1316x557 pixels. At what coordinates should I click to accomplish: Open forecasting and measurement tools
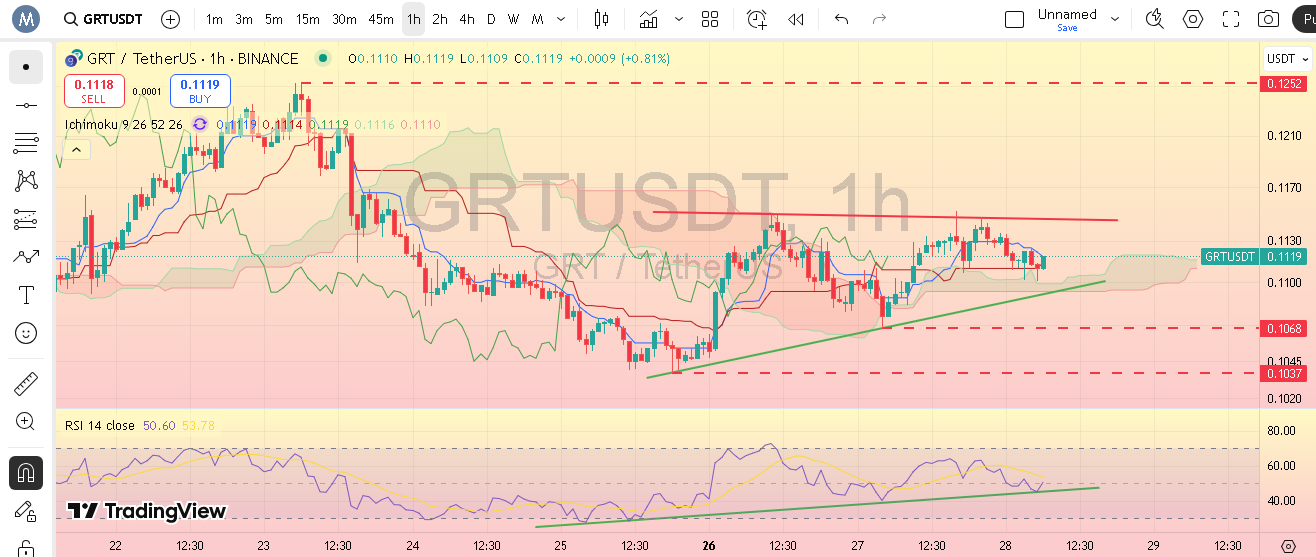coord(26,219)
